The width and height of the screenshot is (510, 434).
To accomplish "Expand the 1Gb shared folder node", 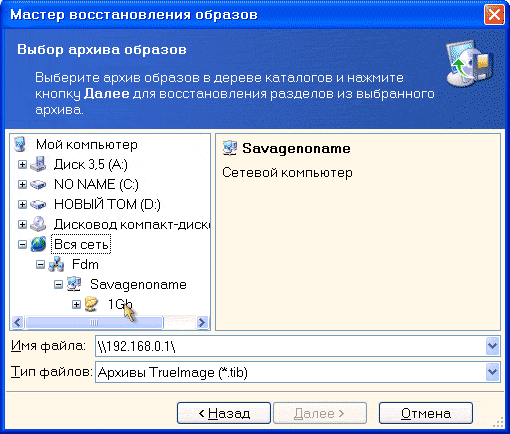I will coord(76,304).
